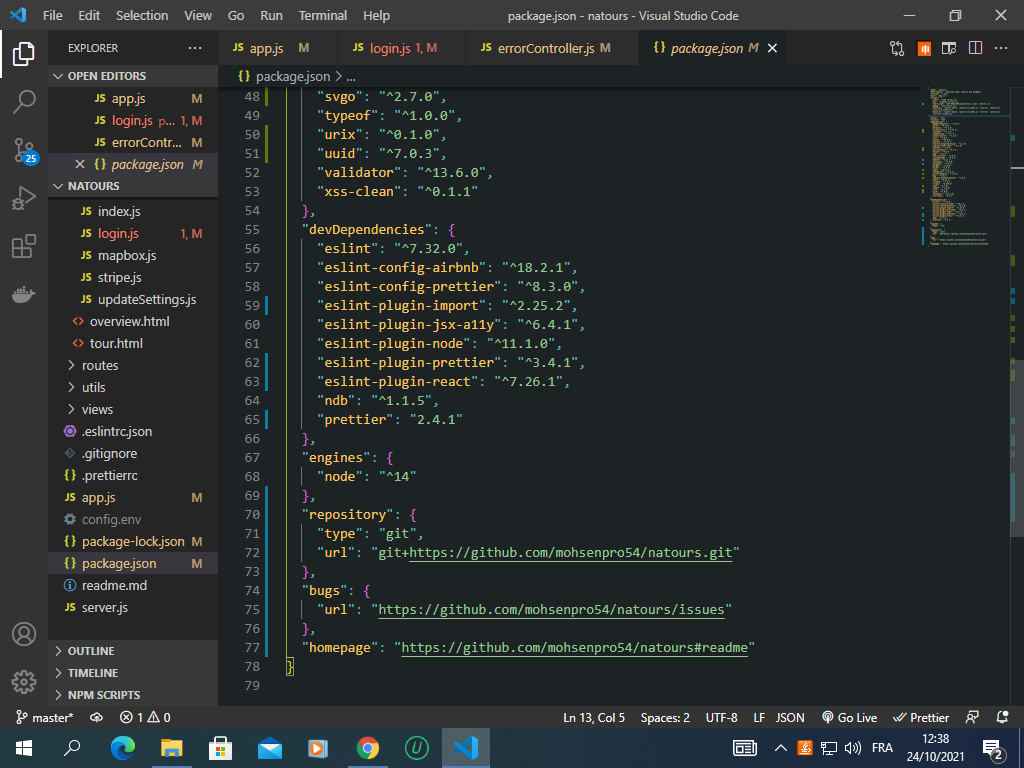The width and height of the screenshot is (1024, 768).
Task: Switch to the app.js editor tab
Action: click(277, 48)
